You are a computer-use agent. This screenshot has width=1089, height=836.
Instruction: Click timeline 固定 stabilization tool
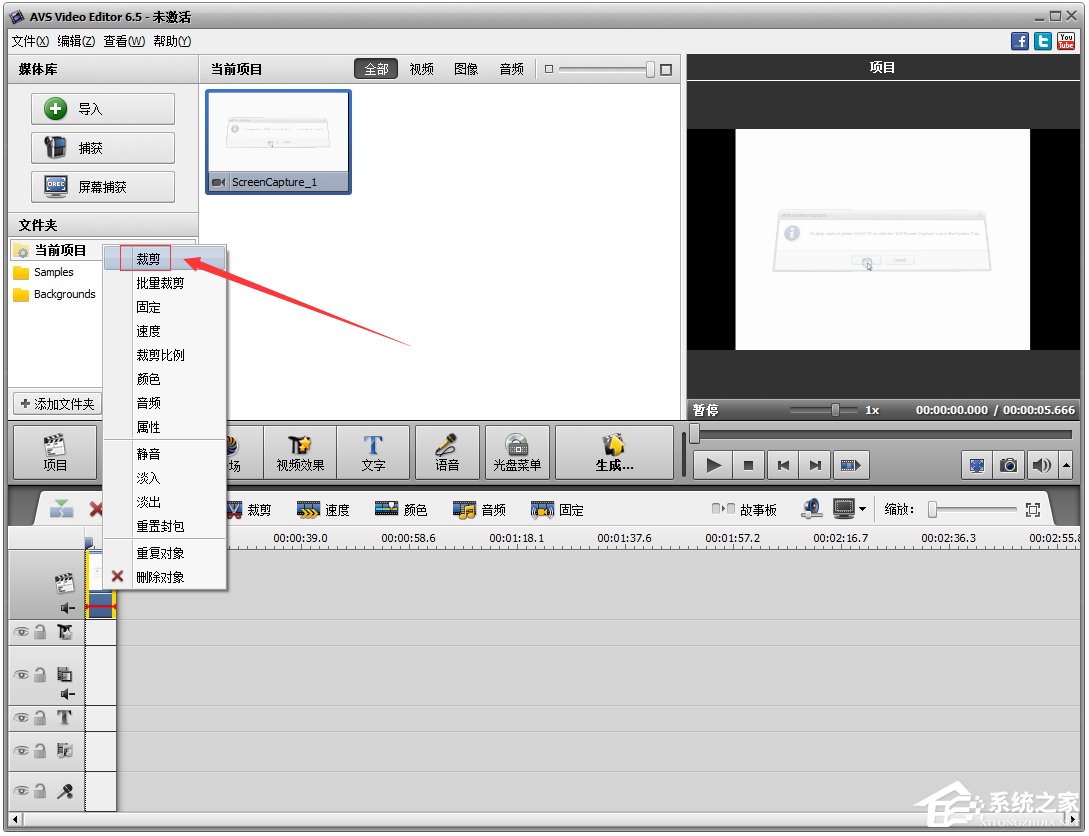(557, 510)
